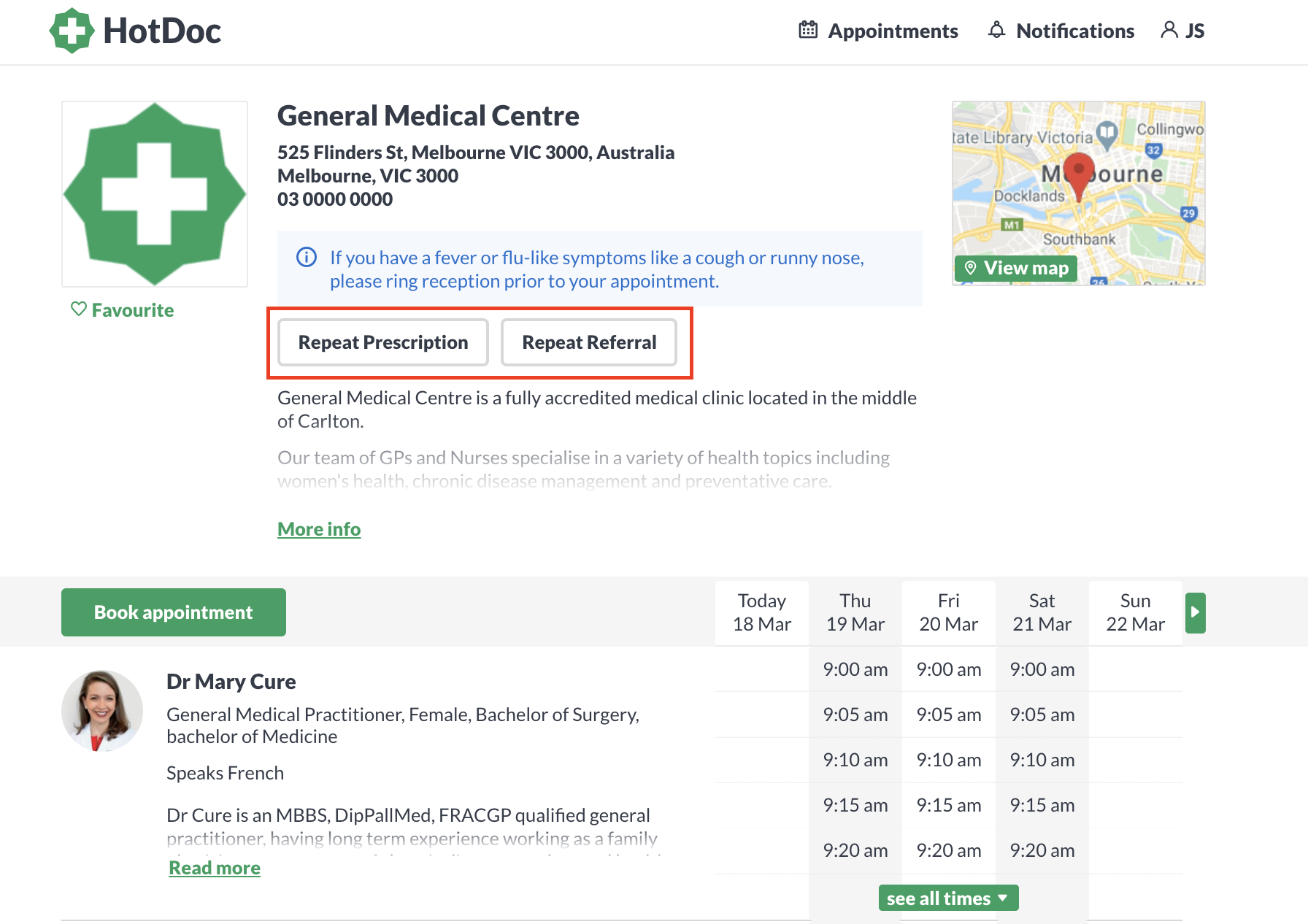Choose the 9:10 am slot on Friday
Screen dimensions: 1308x924
[949, 760]
